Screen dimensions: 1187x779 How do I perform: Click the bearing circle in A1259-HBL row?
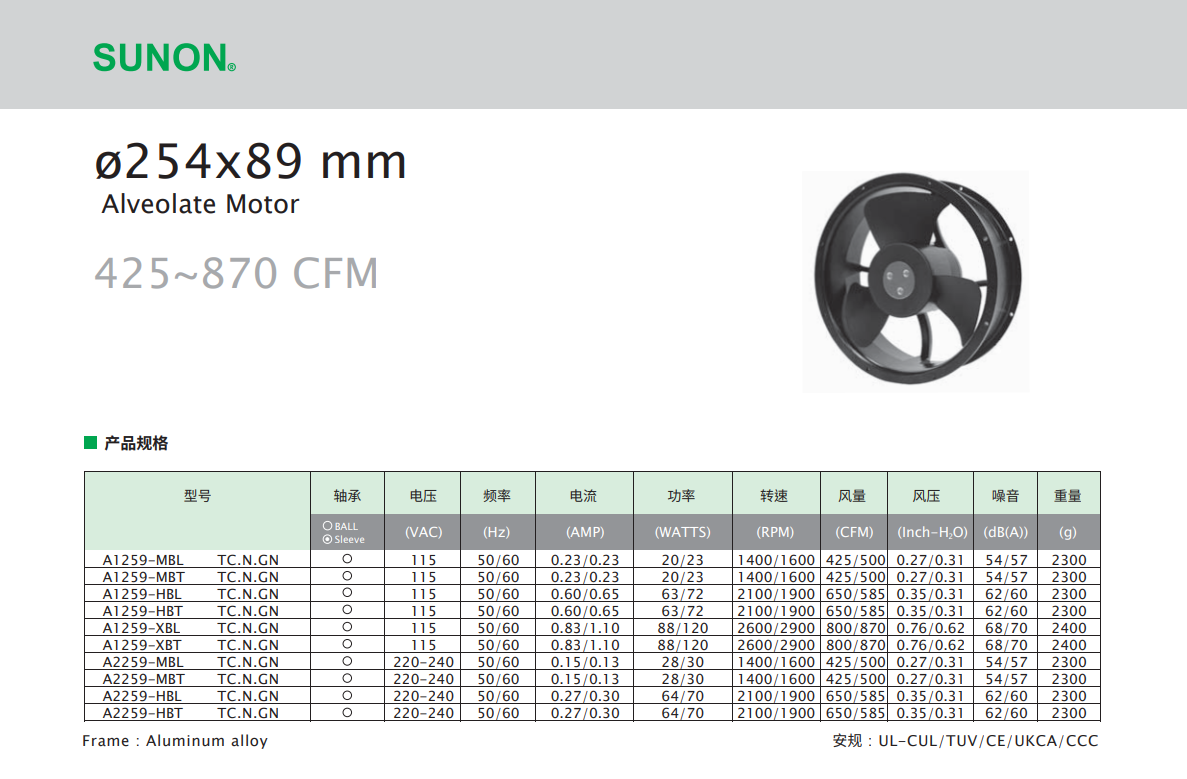click(x=347, y=593)
